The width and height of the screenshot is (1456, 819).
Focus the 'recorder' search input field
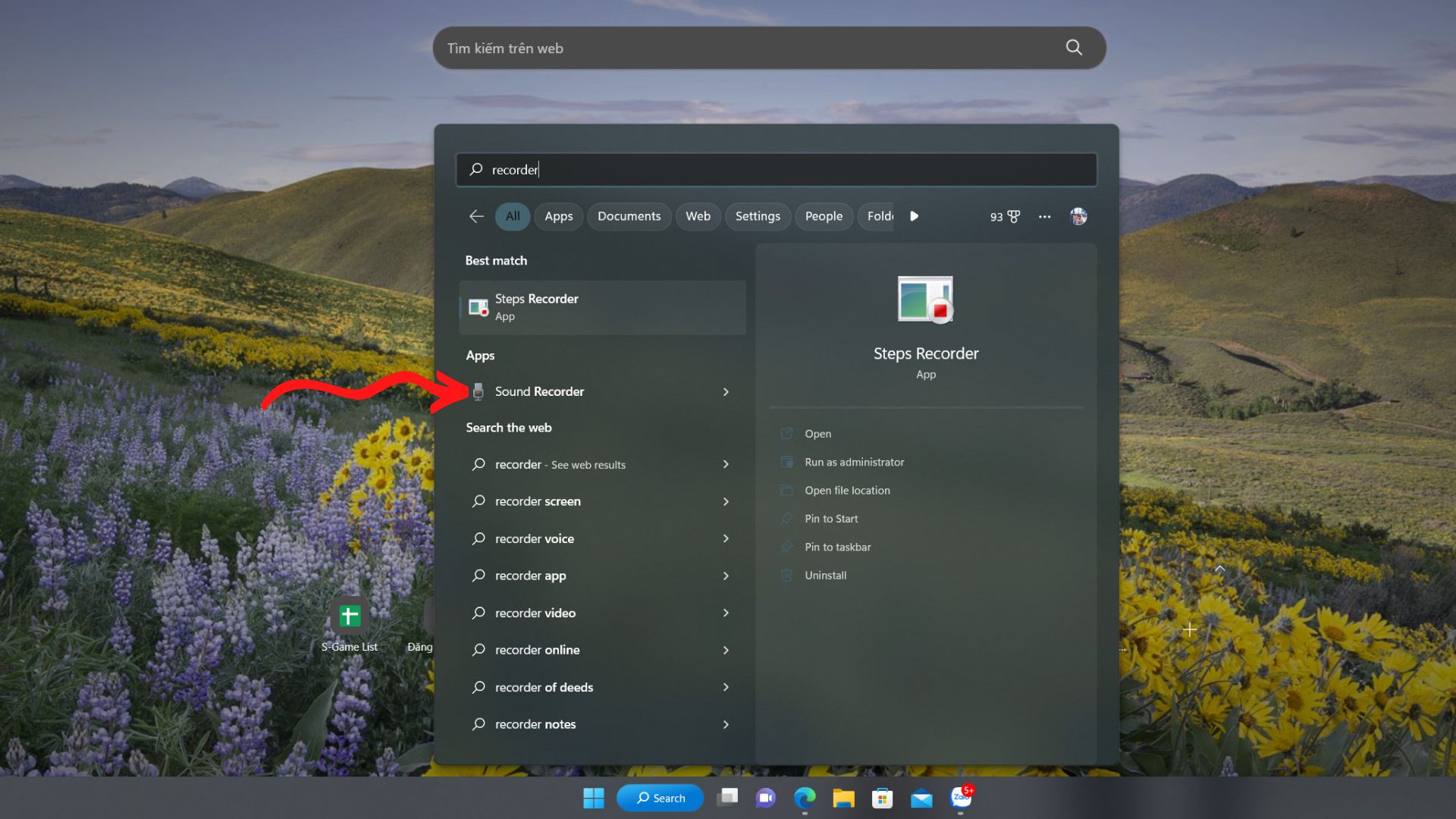coord(777,169)
